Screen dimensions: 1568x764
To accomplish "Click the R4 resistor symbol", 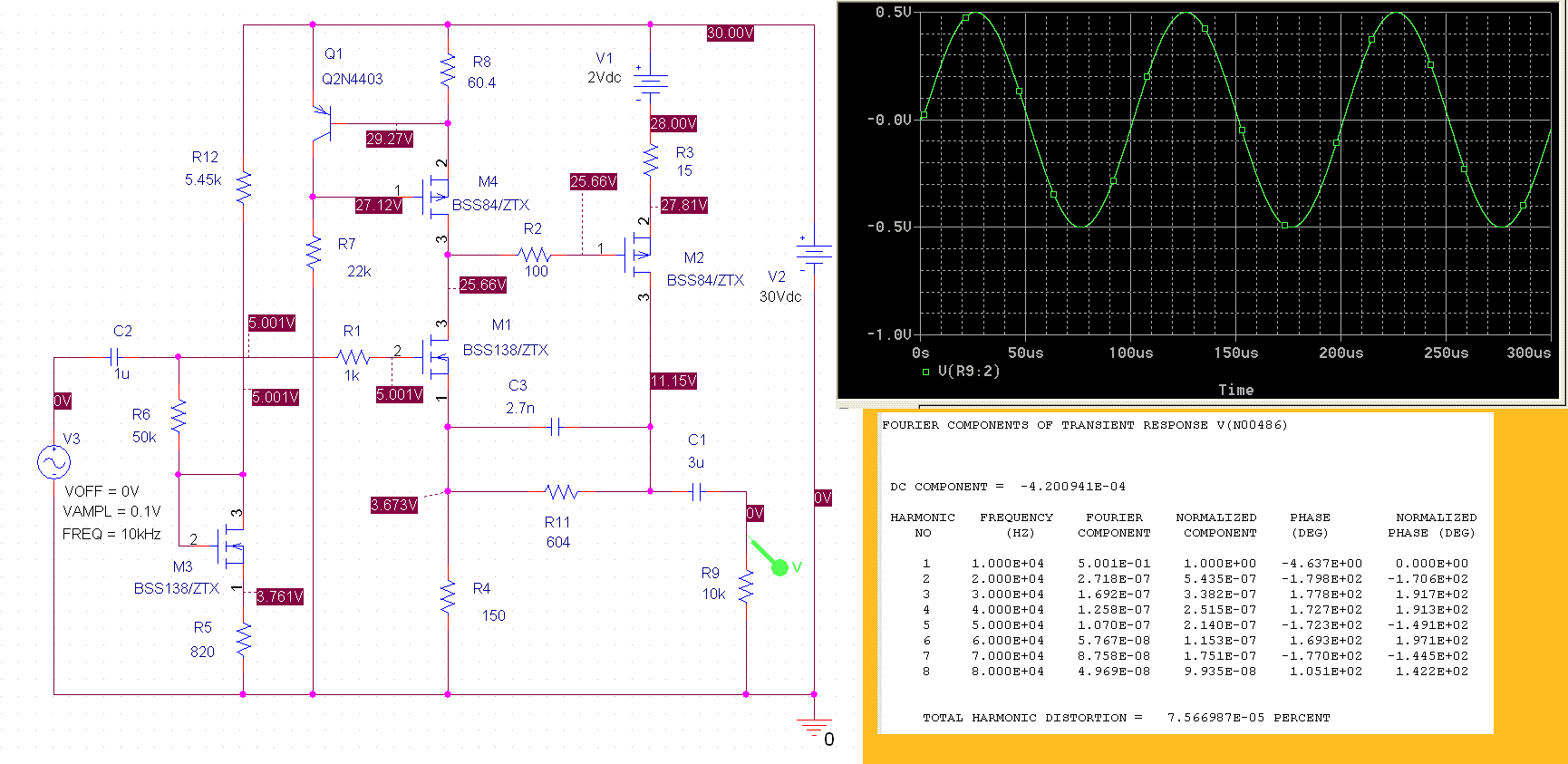I will [x=448, y=598].
